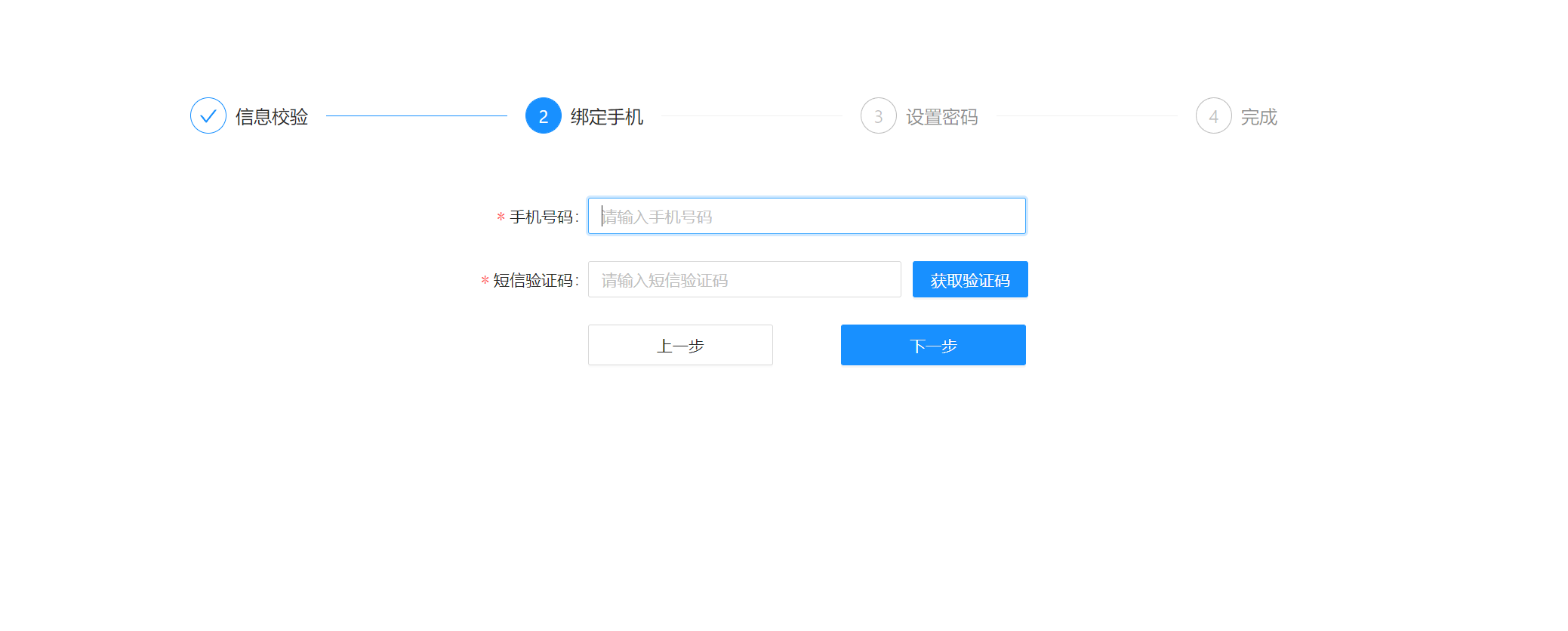
Task: Select the blue number 2 step circle
Action: point(544,115)
